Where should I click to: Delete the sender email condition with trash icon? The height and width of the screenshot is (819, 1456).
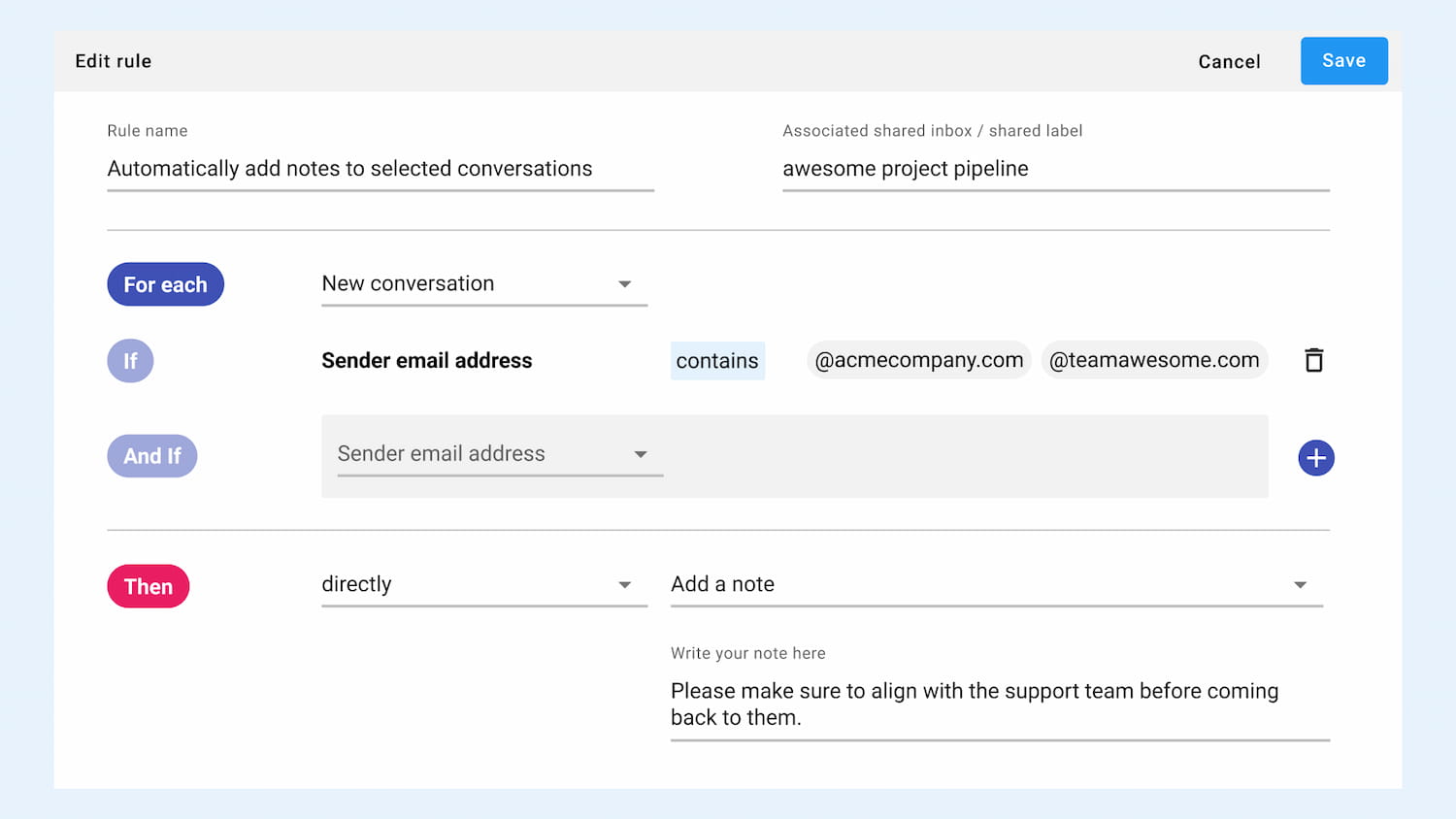point(1313,360)
